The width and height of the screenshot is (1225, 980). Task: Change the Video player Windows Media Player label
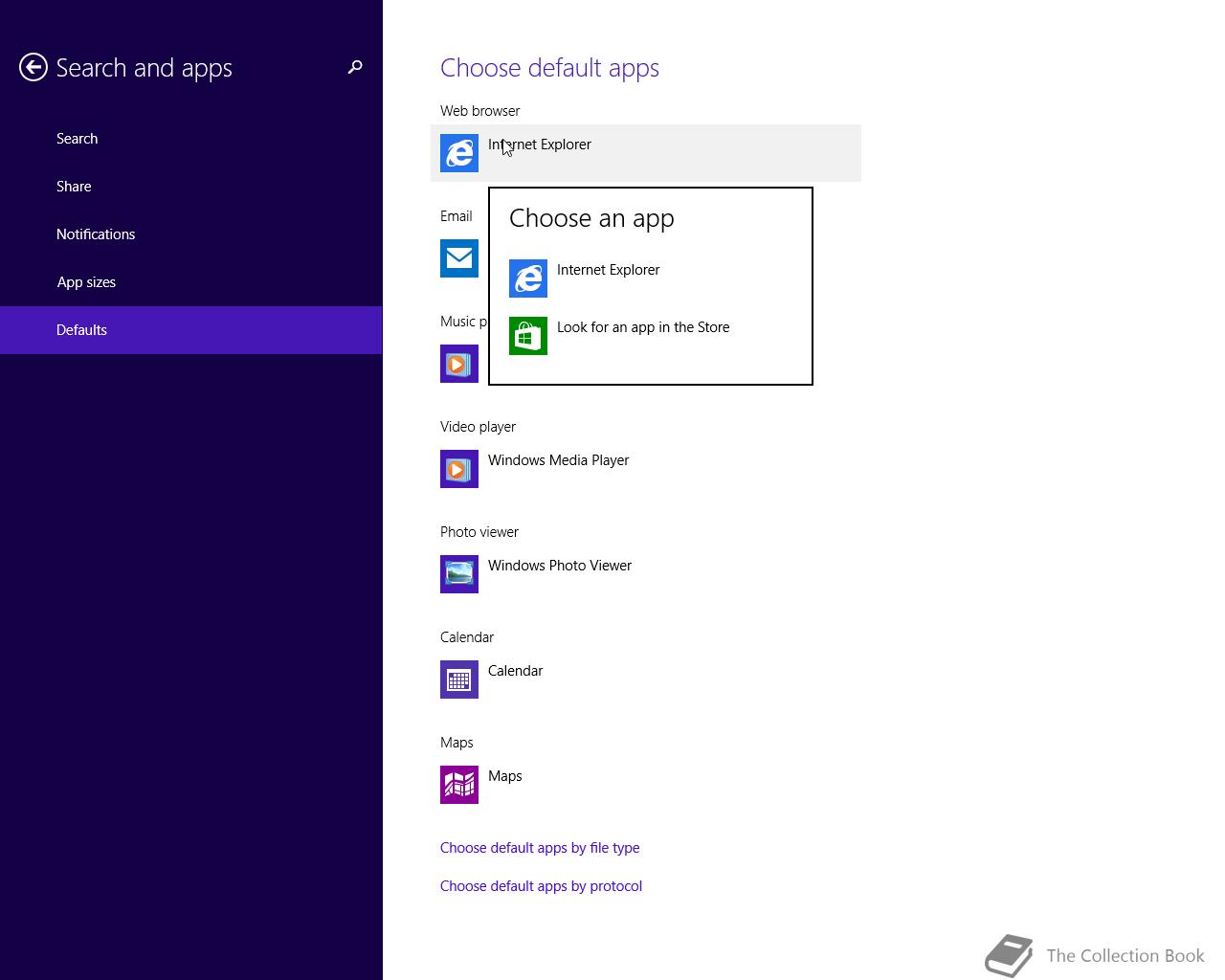tap(558, 460)
